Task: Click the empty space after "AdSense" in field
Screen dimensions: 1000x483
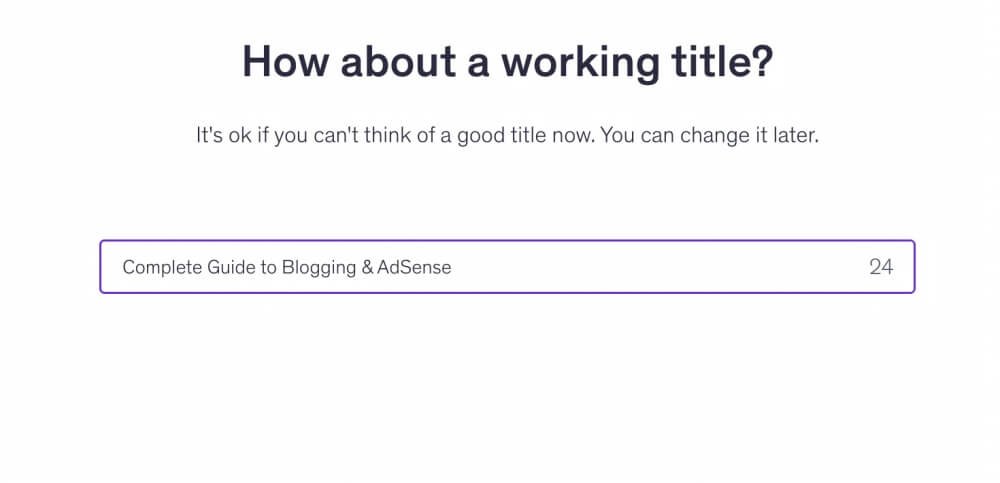Action: click(650, 267)
